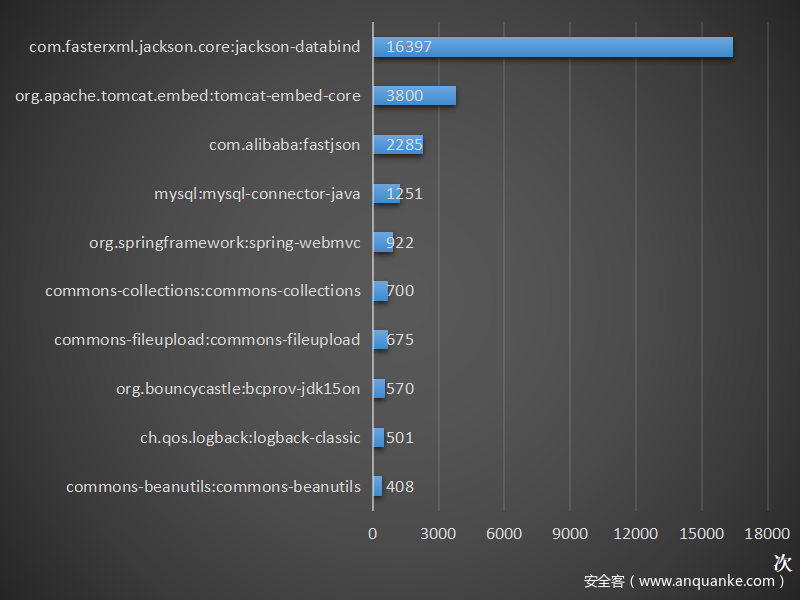Click the data value 675

tap(400, 340)
